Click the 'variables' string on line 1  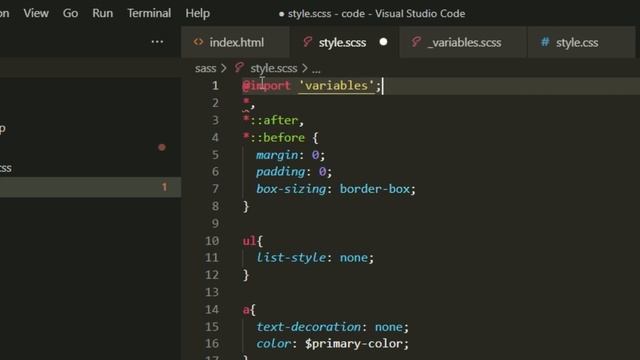(x=336, y=86)
